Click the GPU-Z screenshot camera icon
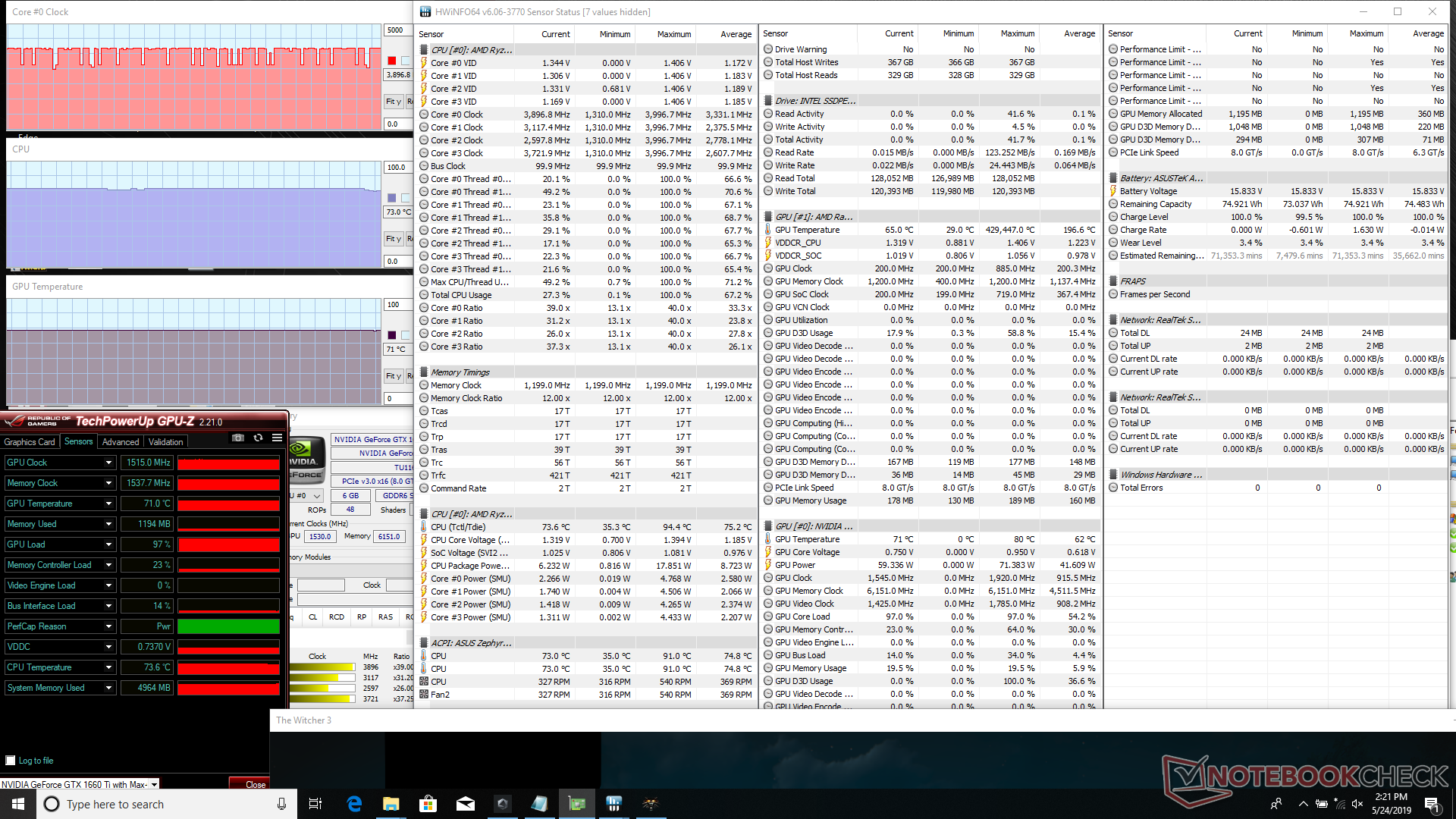 (238, 438)
